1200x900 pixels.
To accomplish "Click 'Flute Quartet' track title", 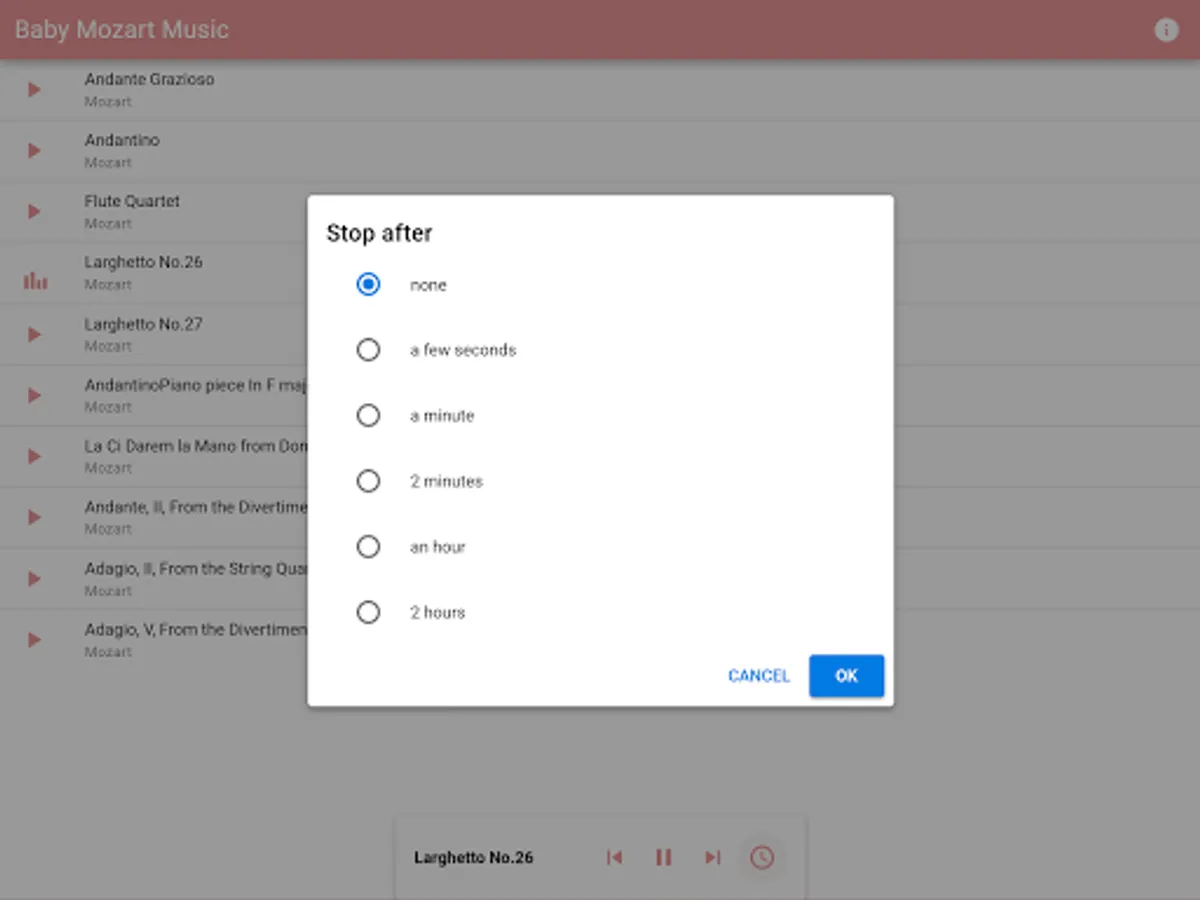I will (132, 201).
